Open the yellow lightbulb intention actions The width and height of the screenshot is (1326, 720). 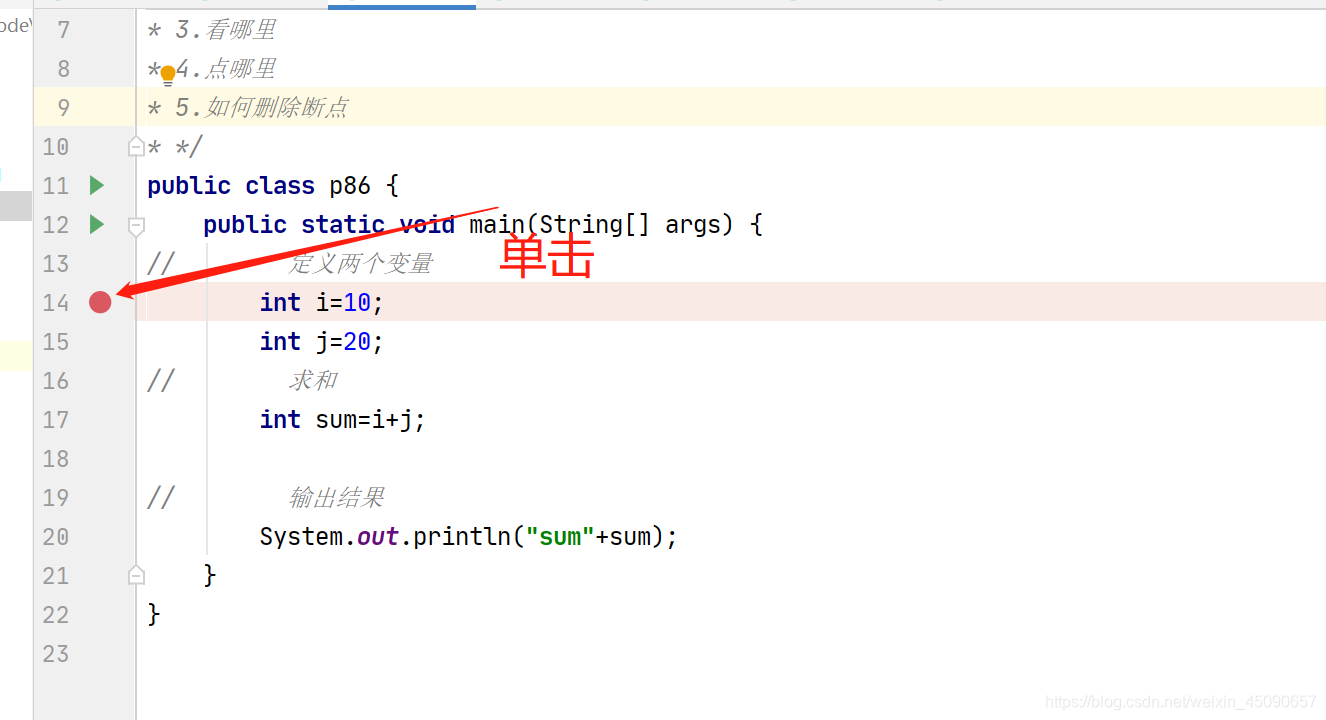(x=168, y=74)
